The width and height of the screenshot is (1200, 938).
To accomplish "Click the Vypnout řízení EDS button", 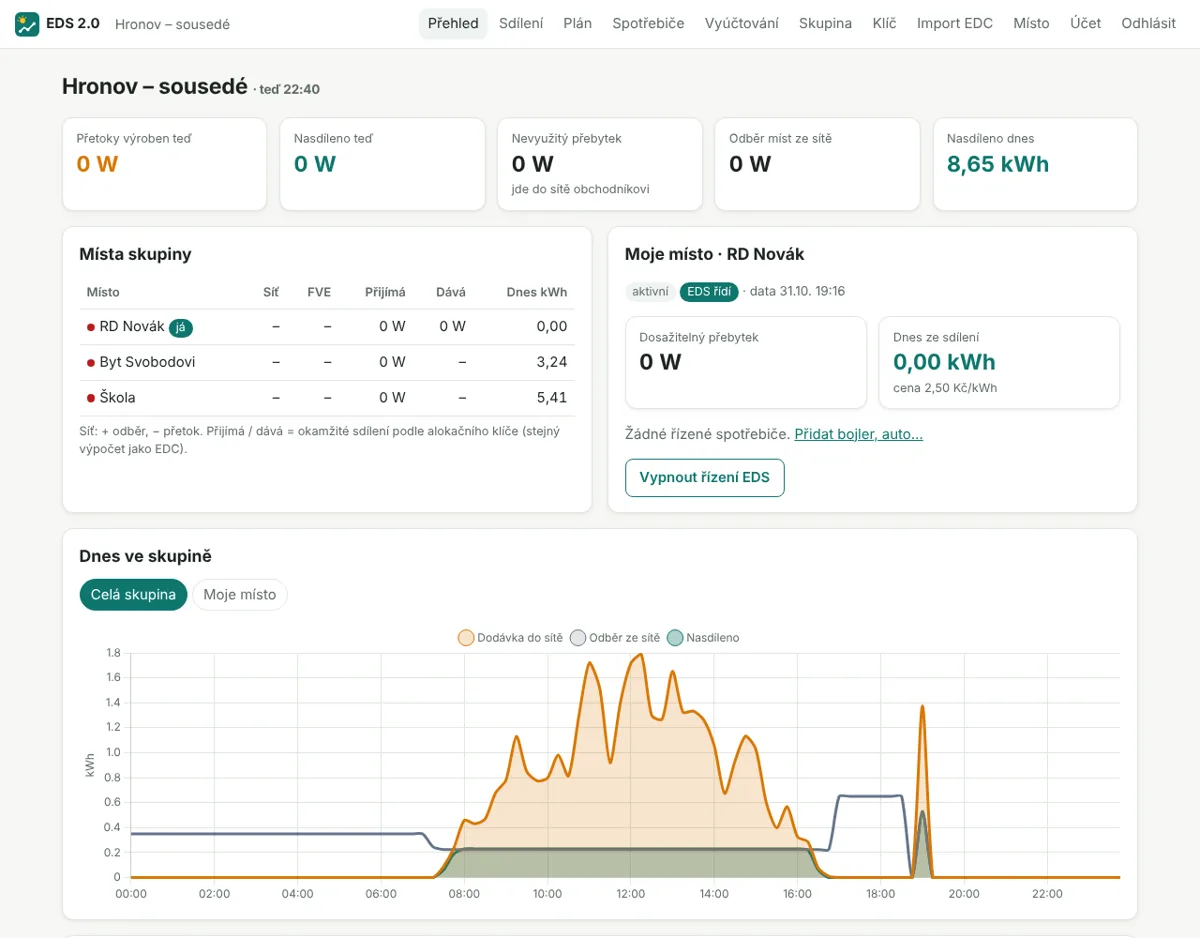I will pyautogui.click(x=705, y=477).
